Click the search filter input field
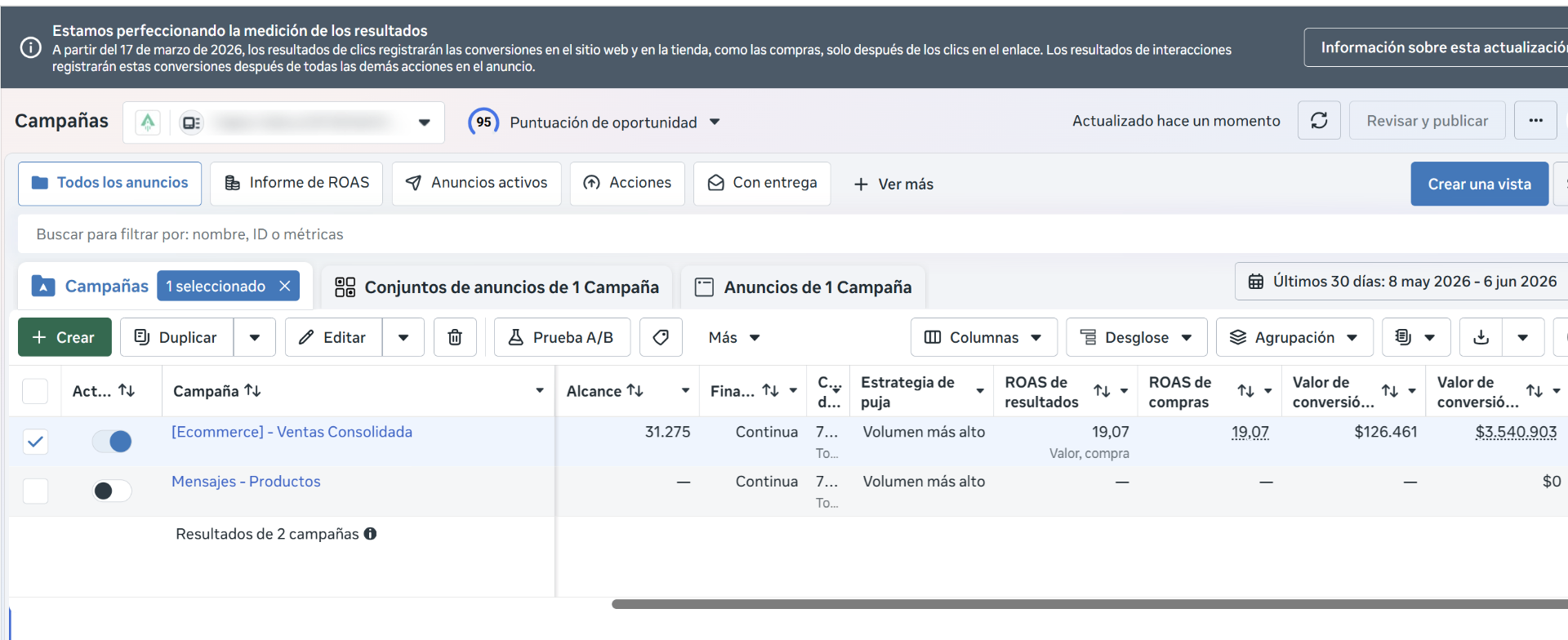 coord(792,234)
